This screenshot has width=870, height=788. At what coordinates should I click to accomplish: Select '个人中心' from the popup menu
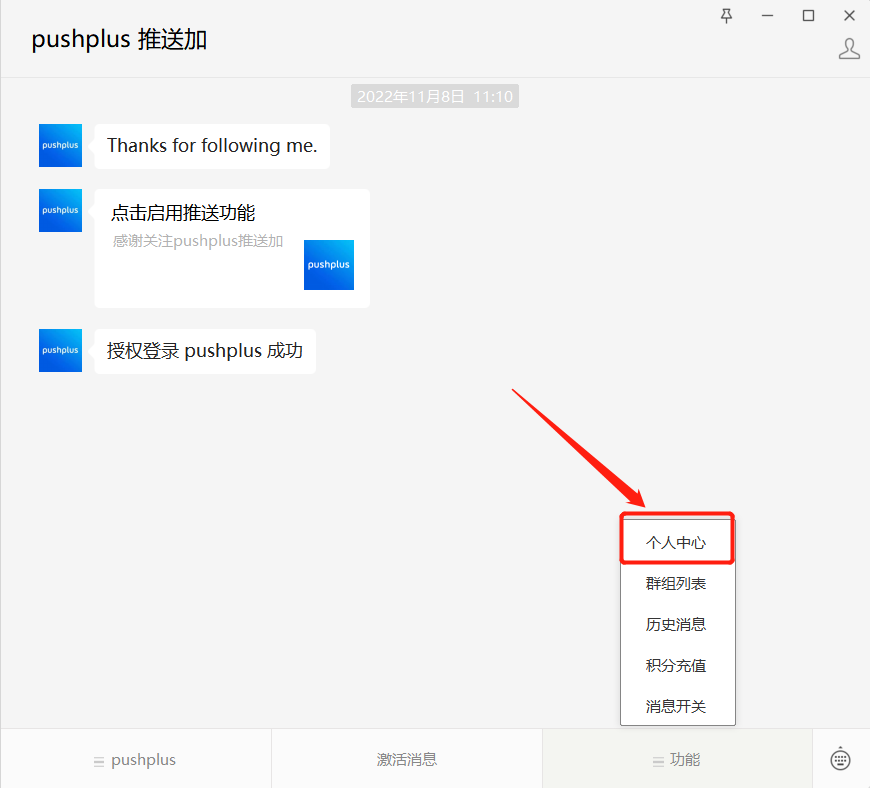(x=677, y=542)
